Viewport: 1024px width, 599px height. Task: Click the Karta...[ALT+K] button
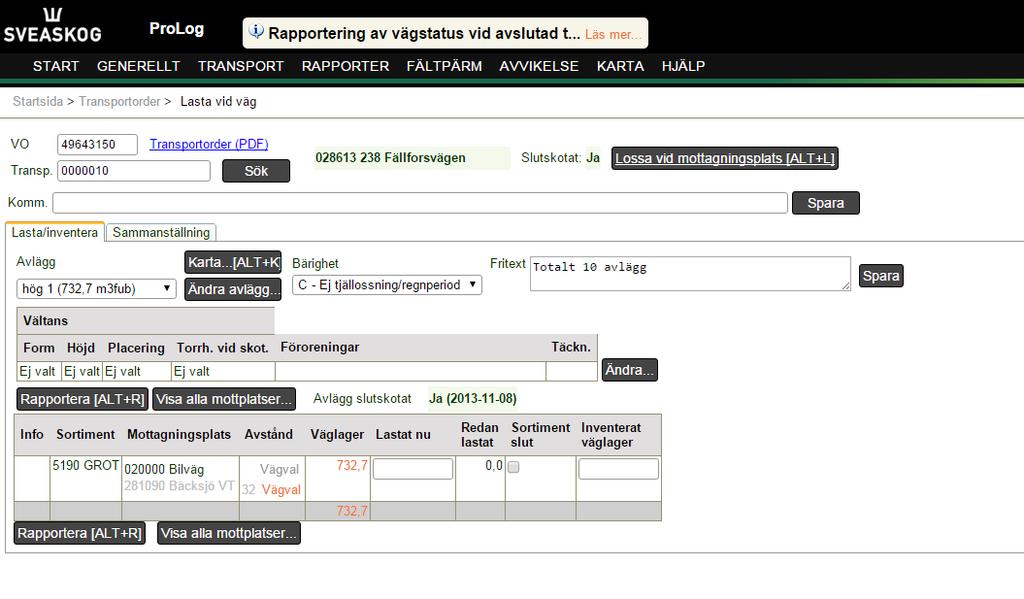pyautogui.click(x=233, y=263)
